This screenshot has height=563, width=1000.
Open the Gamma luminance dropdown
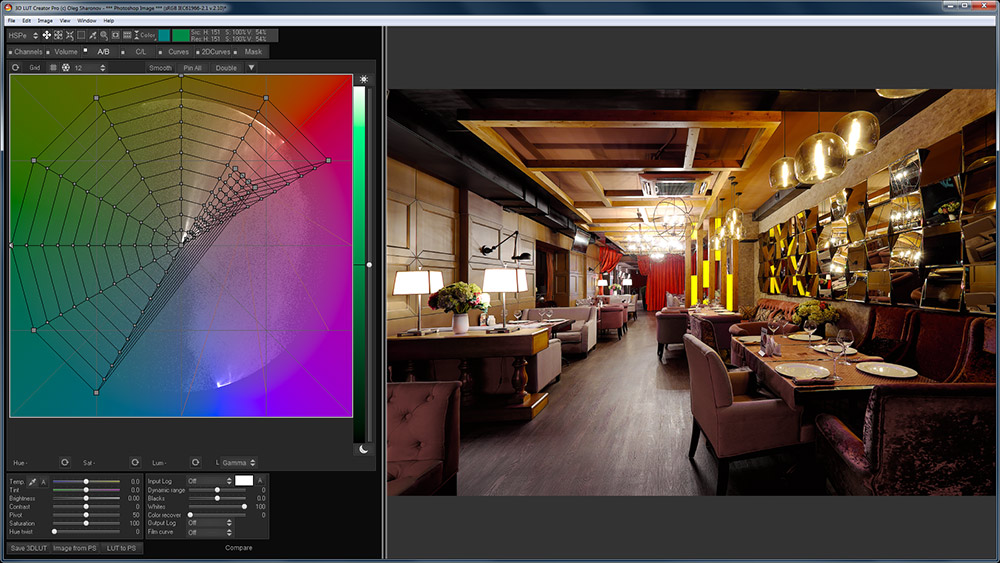tap(238, 462)
